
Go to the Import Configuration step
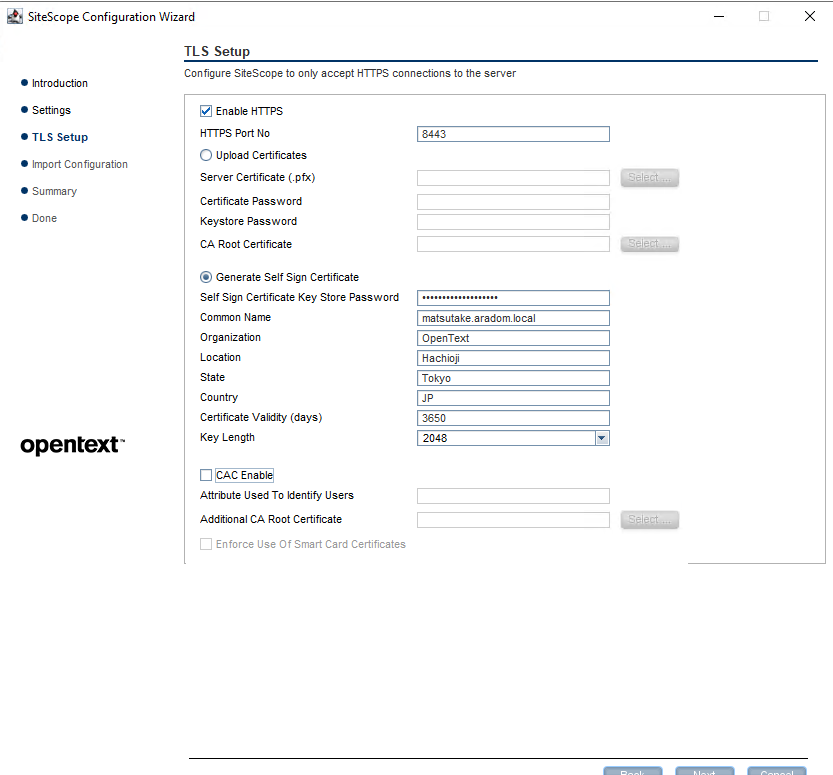click(x=80, y=164)
